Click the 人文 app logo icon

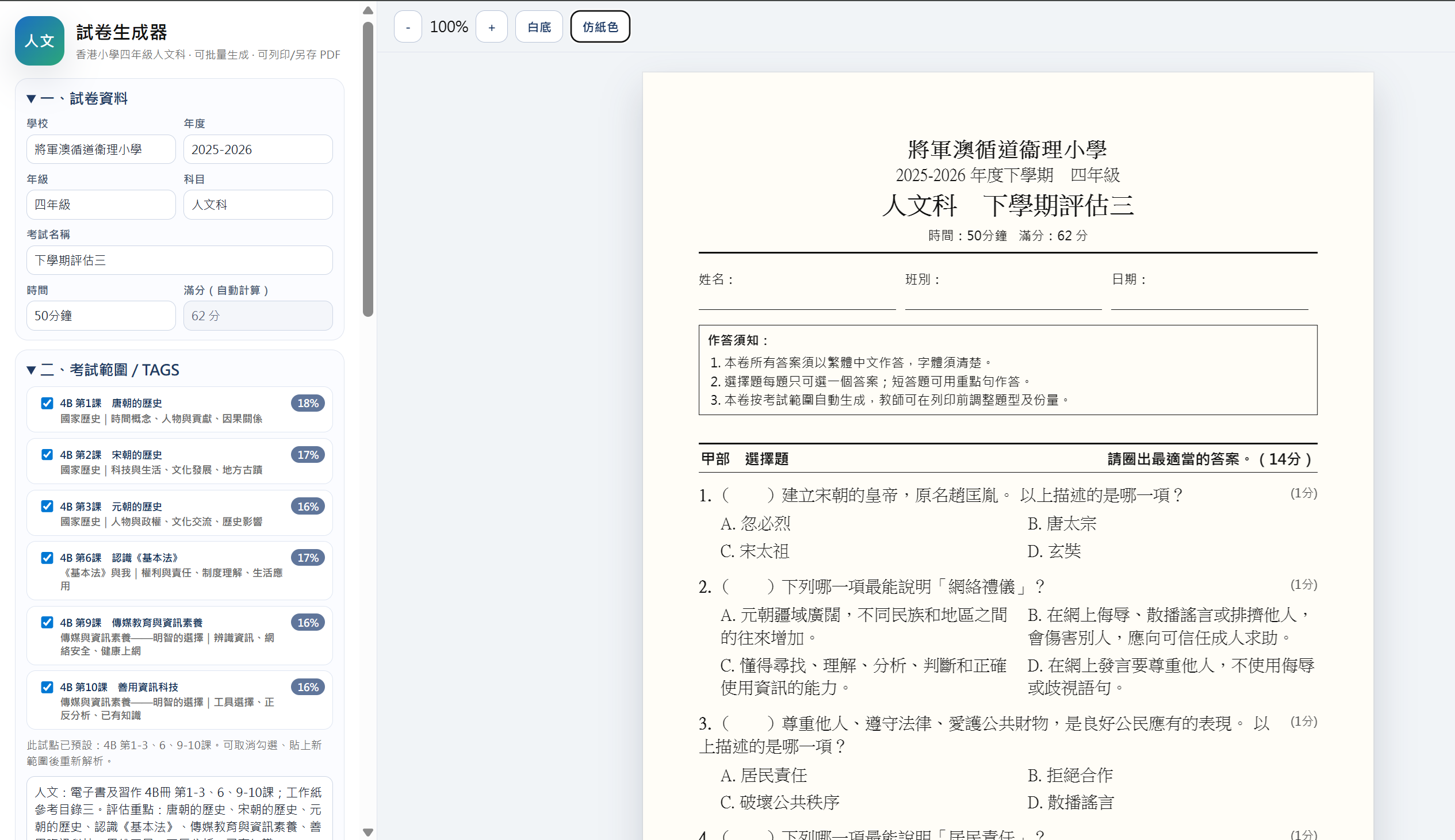[39, 40]
